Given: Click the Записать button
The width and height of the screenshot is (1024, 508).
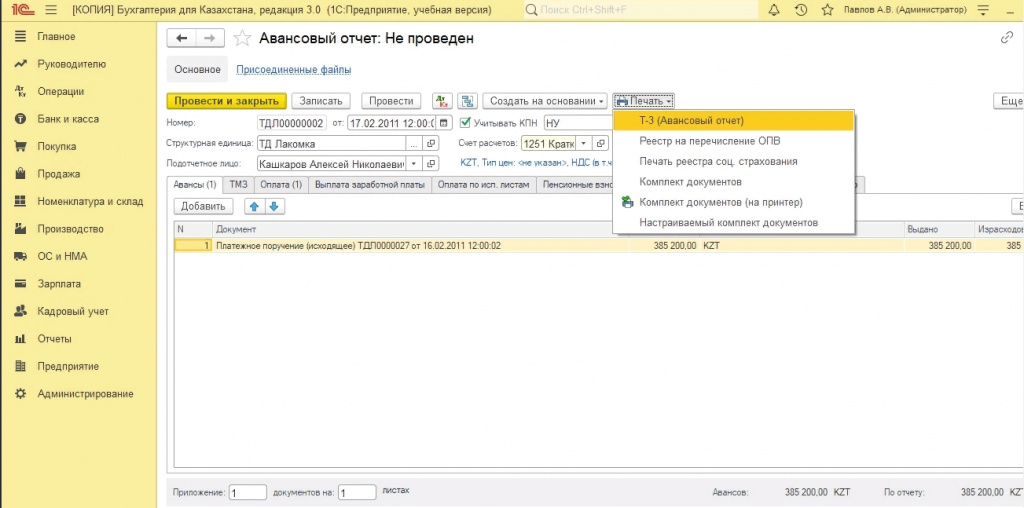Looking at the screenshot, I should [321, 101].
